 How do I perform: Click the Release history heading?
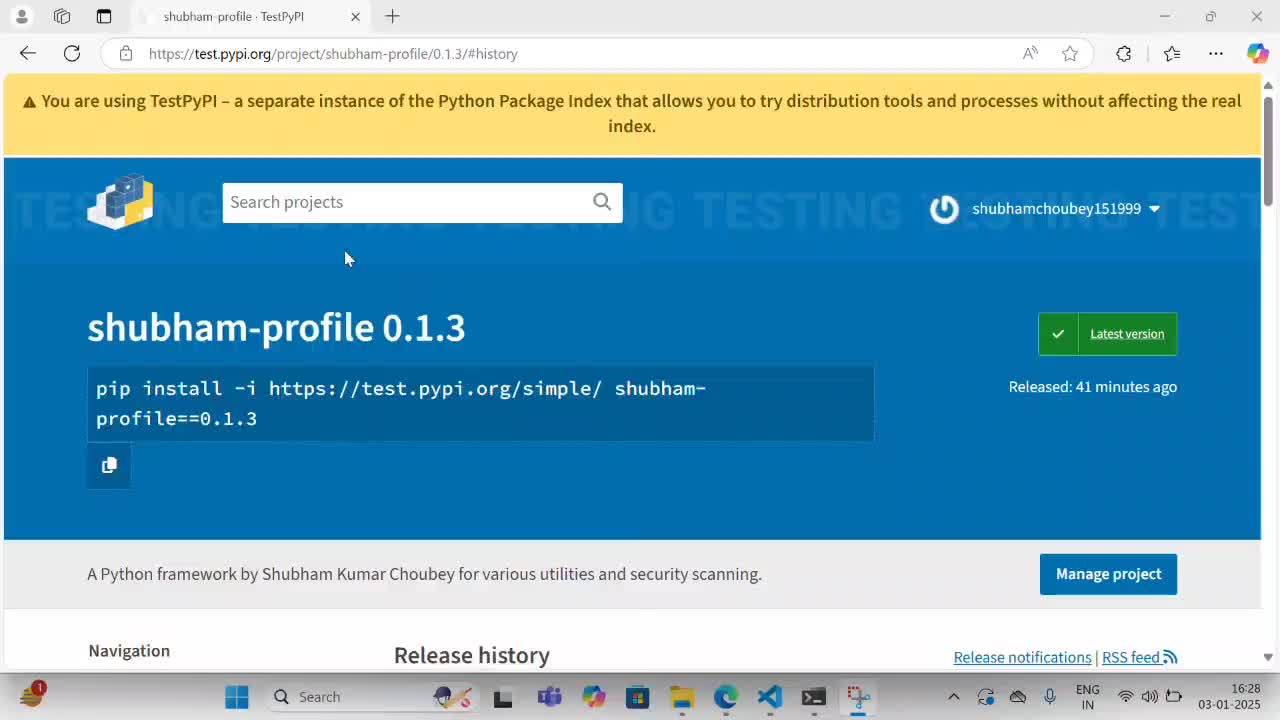[x=472, y=655]
